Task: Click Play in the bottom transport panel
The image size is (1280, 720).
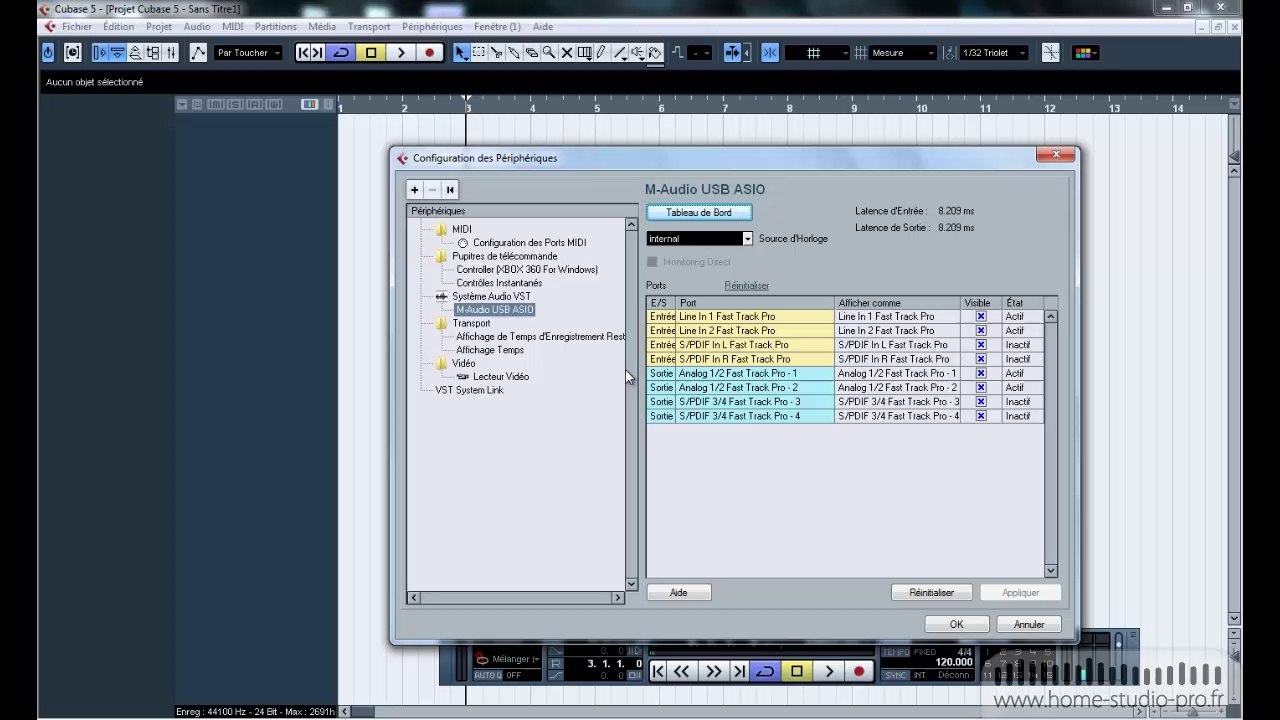Action: (x=829, y=672)
